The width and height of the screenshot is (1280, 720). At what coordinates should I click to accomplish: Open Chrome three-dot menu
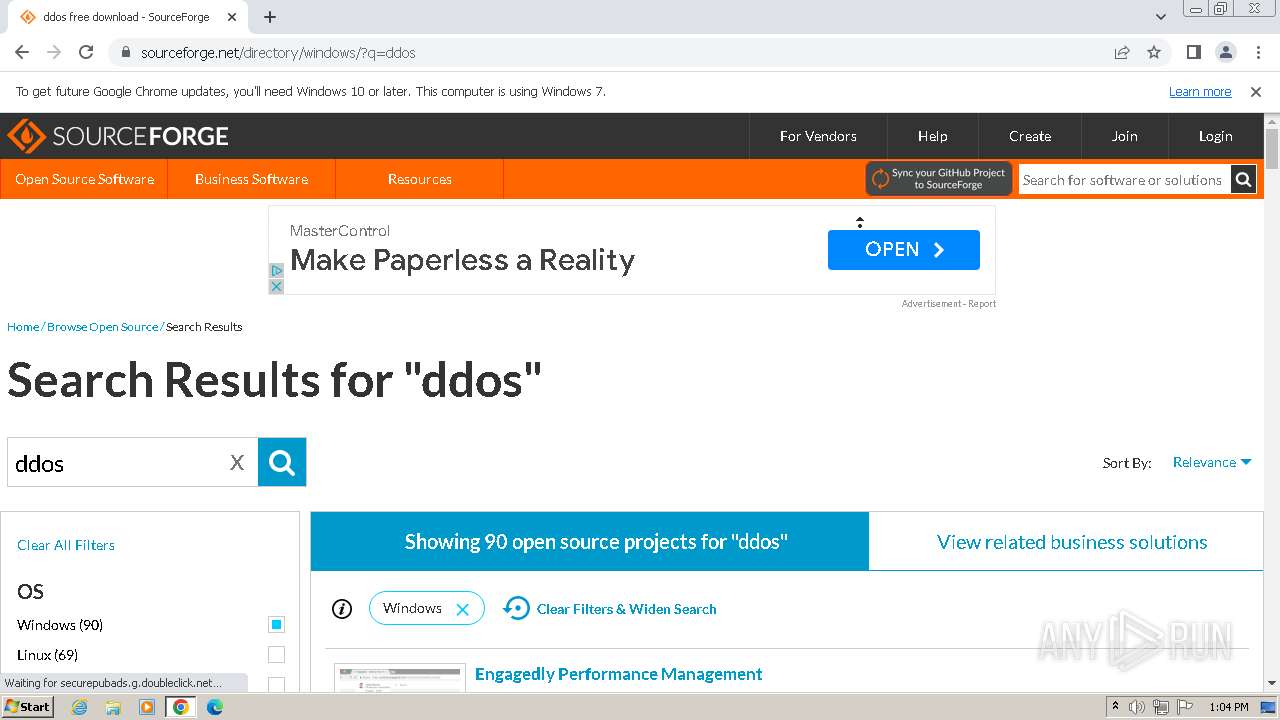coord(1256,53)
